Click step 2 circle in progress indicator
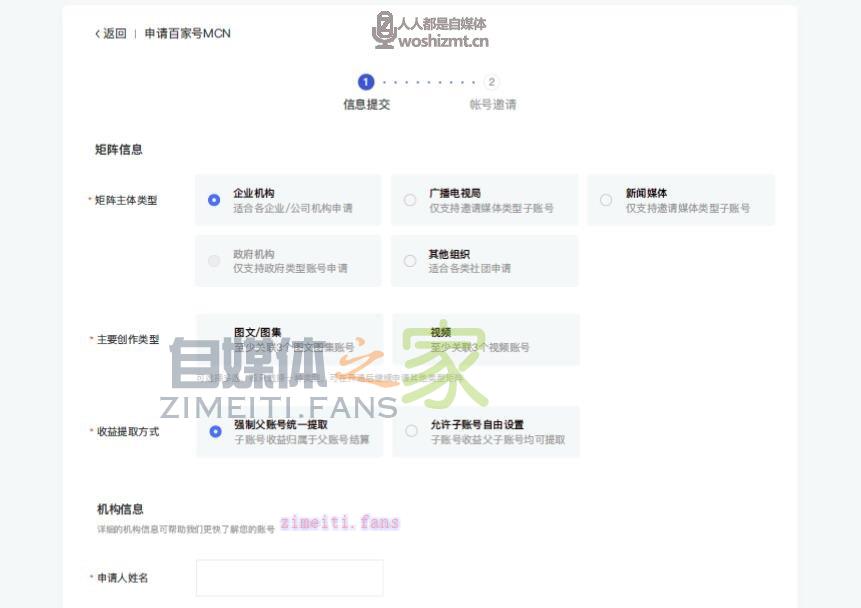This screenshot has width=861, height=608. (x=491, y=82)
